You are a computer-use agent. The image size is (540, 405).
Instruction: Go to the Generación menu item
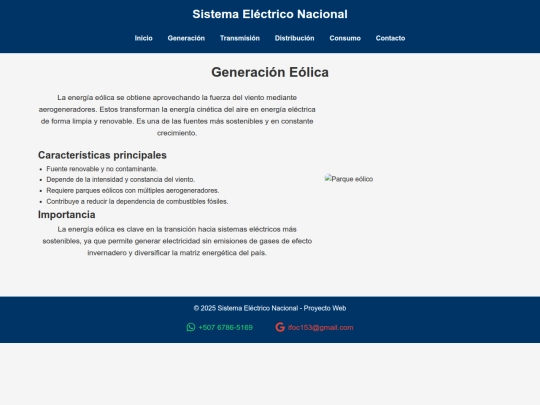186,38
